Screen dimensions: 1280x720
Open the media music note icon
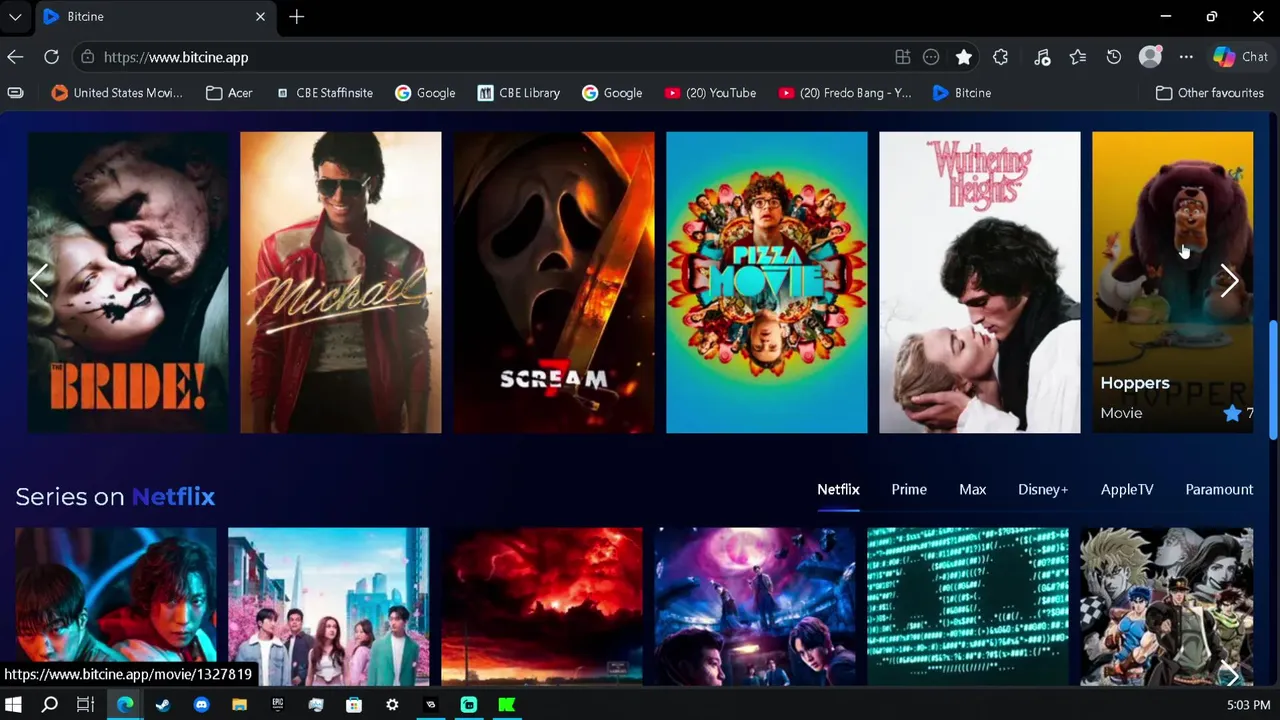1042,57
